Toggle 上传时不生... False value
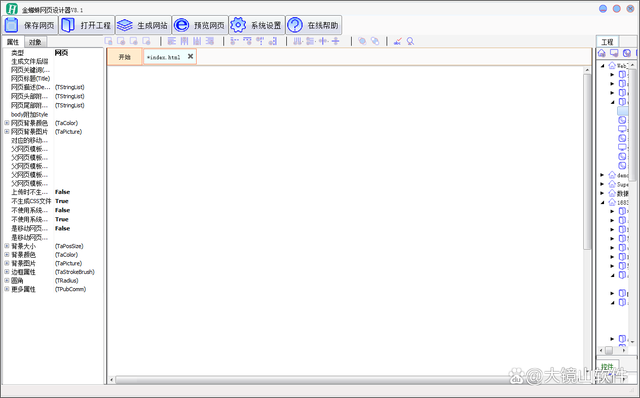640x398 pixels. pyautogui.click(x=62, y=192)
